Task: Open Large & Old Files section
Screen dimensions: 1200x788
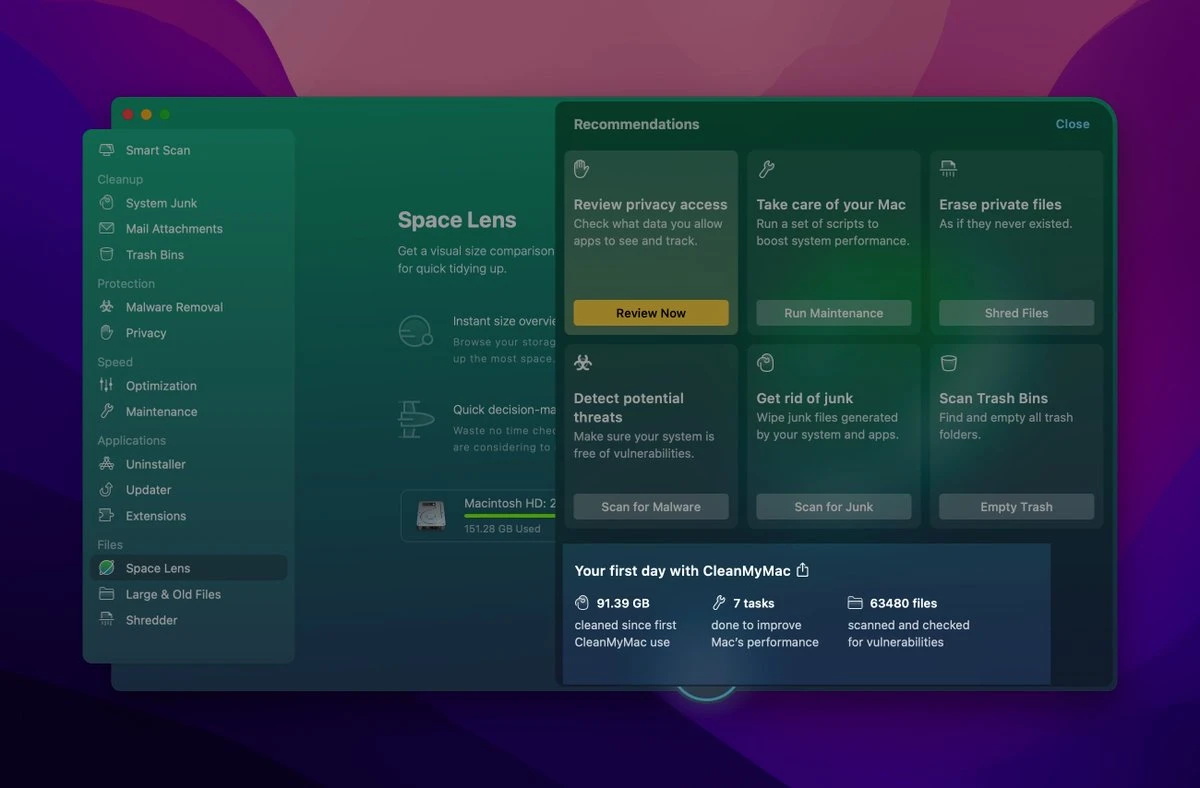Action: tap(173, 594)
